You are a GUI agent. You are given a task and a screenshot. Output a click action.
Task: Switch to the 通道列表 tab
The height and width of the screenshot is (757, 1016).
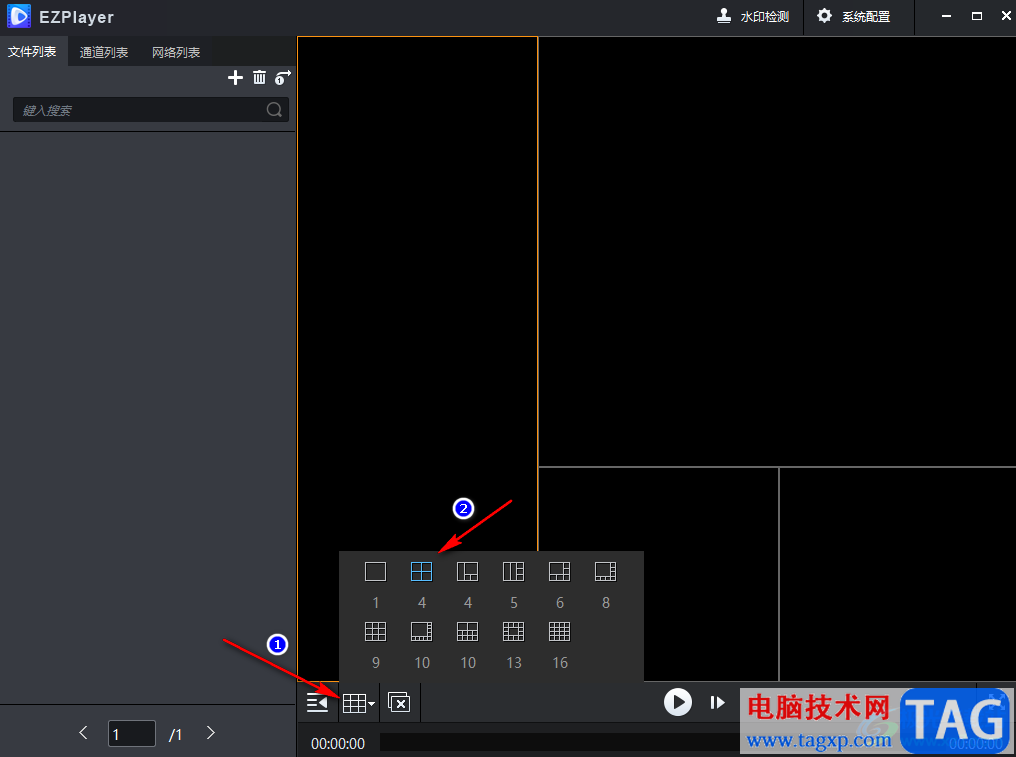[x=104, y=52]
